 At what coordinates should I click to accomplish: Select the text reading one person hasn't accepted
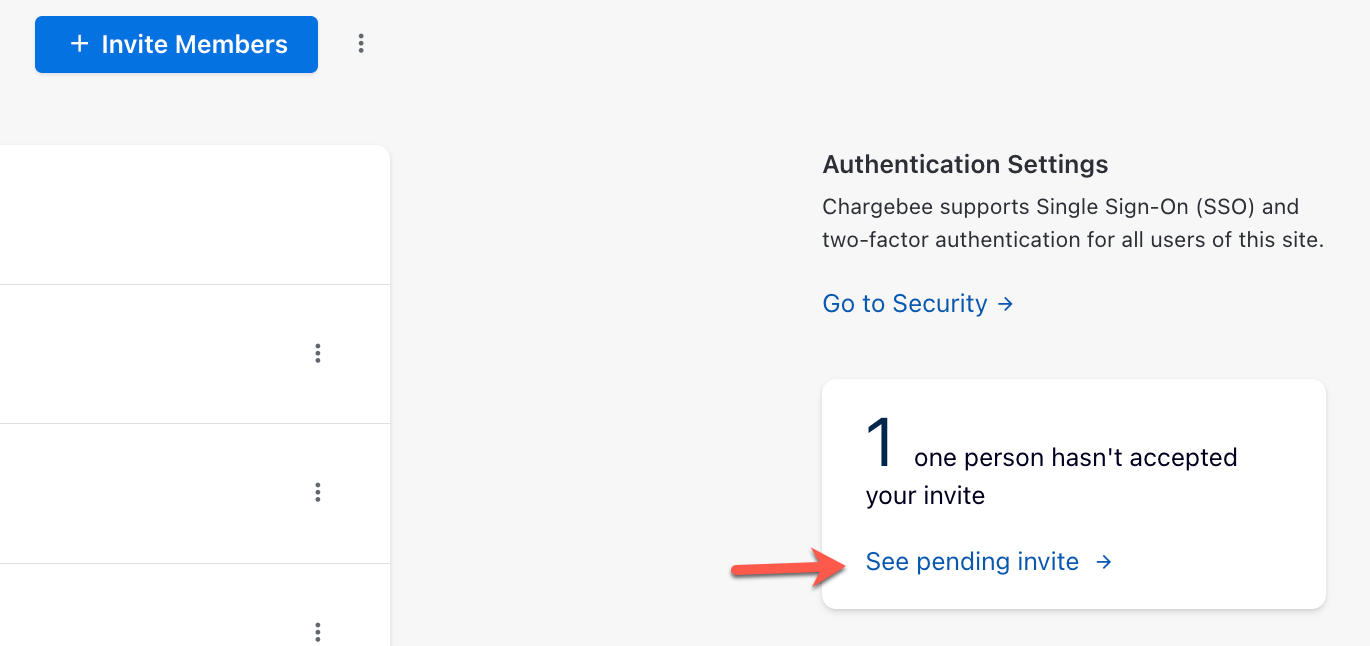pos(1075,457)
